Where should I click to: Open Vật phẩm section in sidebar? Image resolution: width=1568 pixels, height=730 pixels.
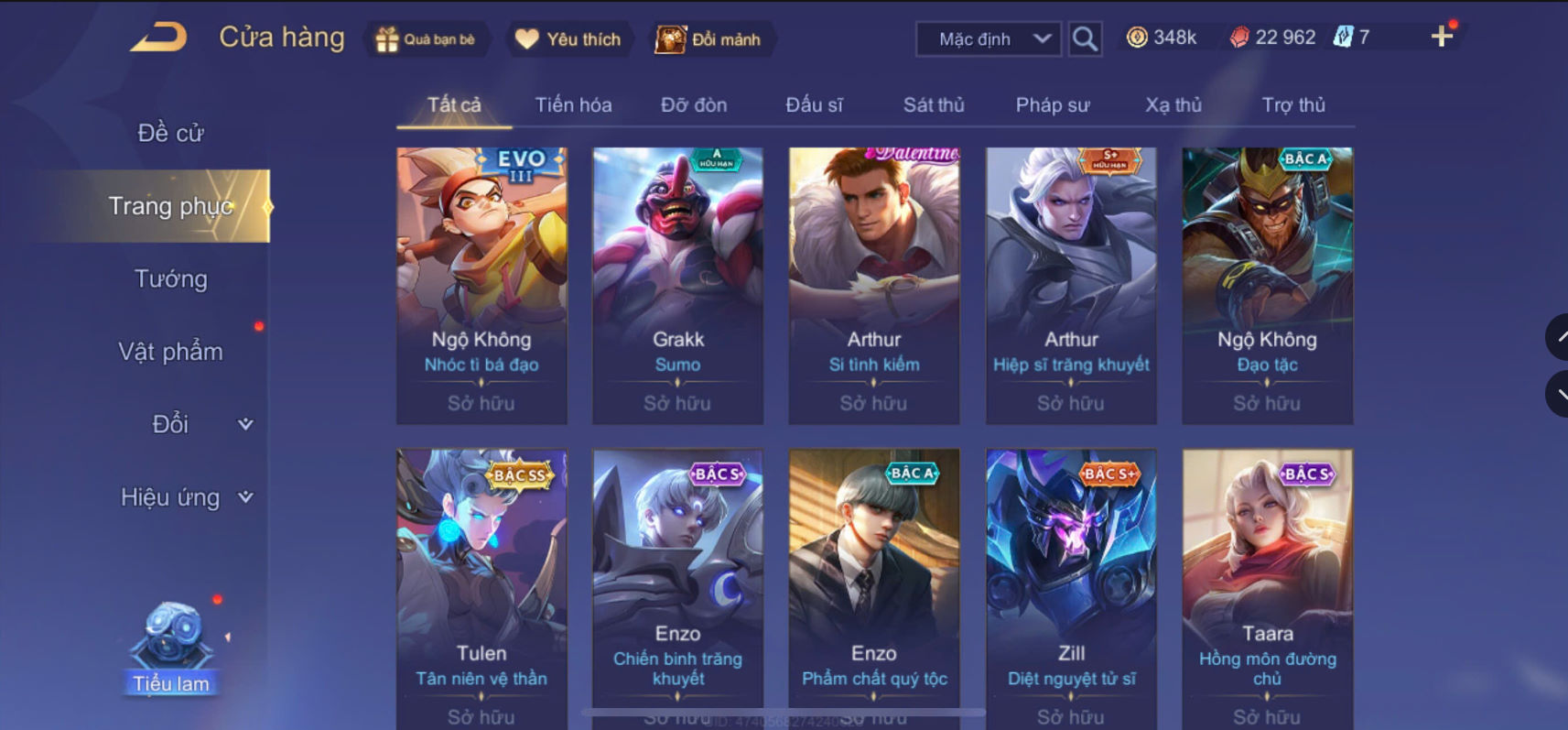click(171, 352)
